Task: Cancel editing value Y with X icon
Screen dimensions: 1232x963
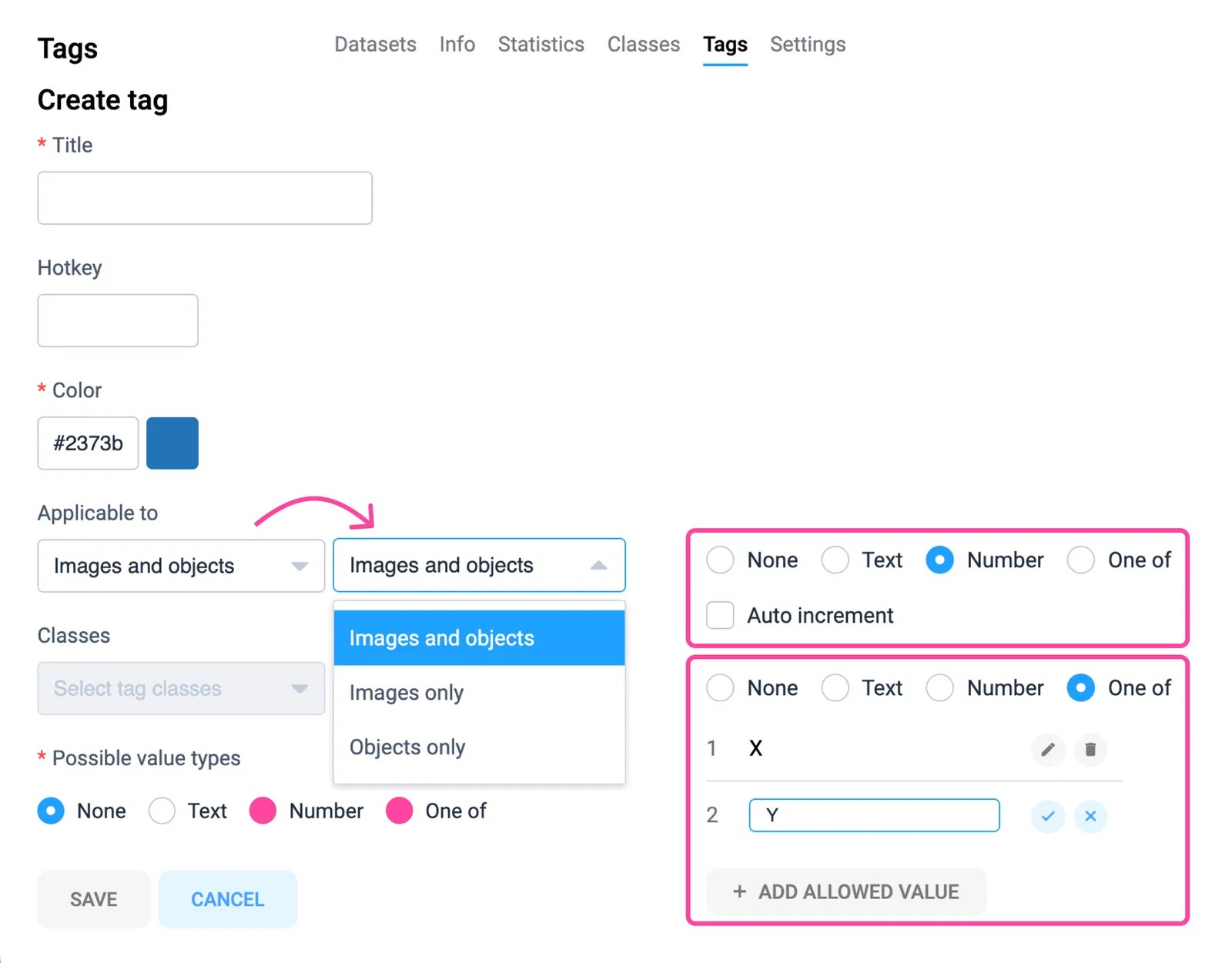Action: (x=1090, y=817)
